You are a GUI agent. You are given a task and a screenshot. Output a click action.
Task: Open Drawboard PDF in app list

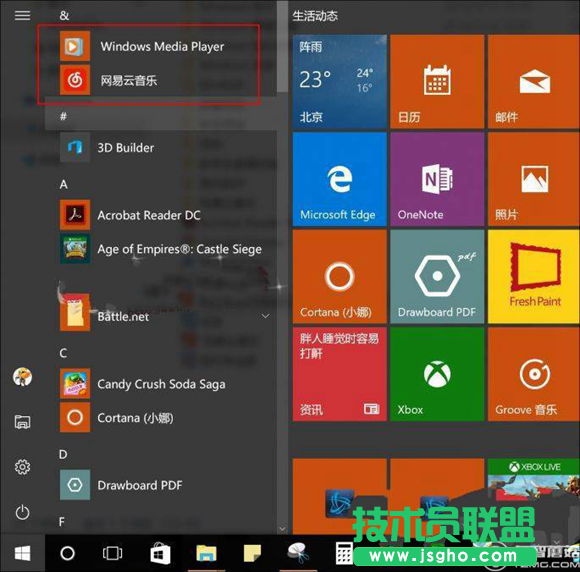click(x=161, y=485)
